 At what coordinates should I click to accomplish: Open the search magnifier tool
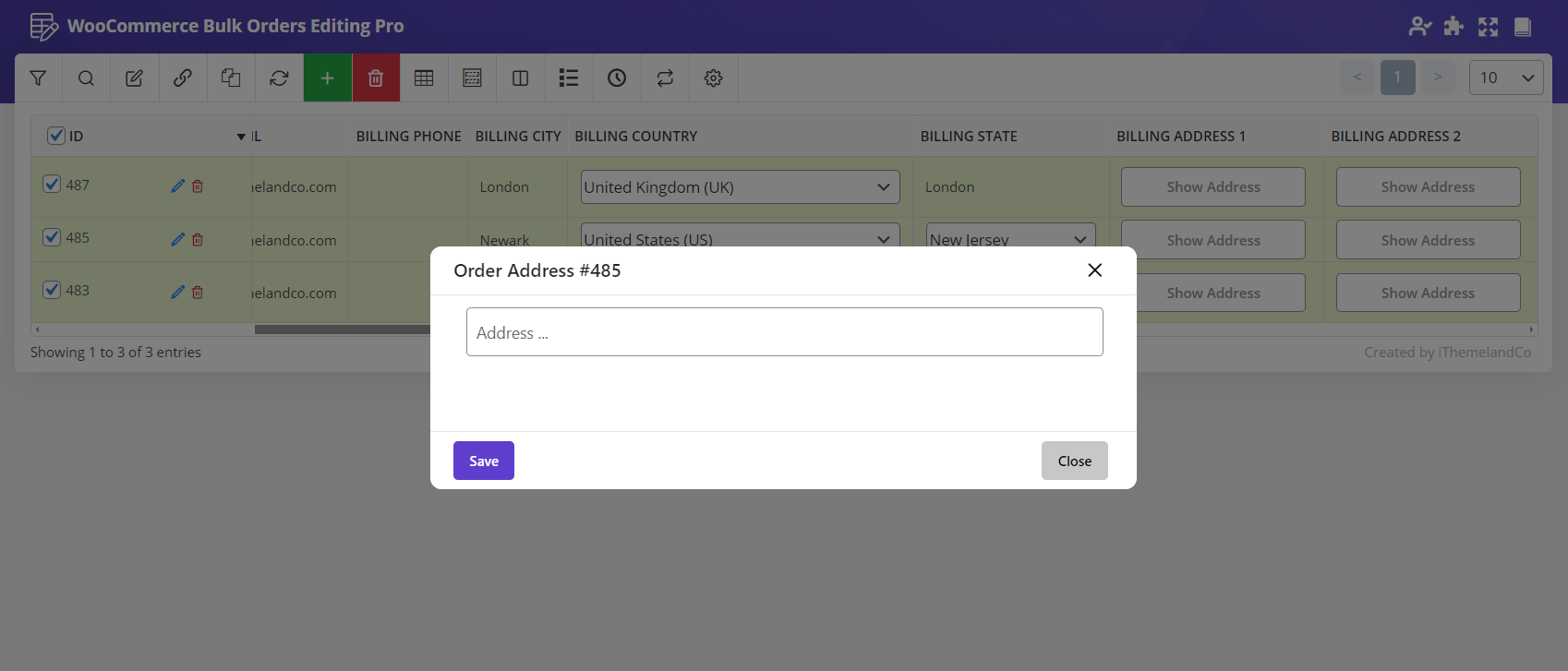coord(86,78)
